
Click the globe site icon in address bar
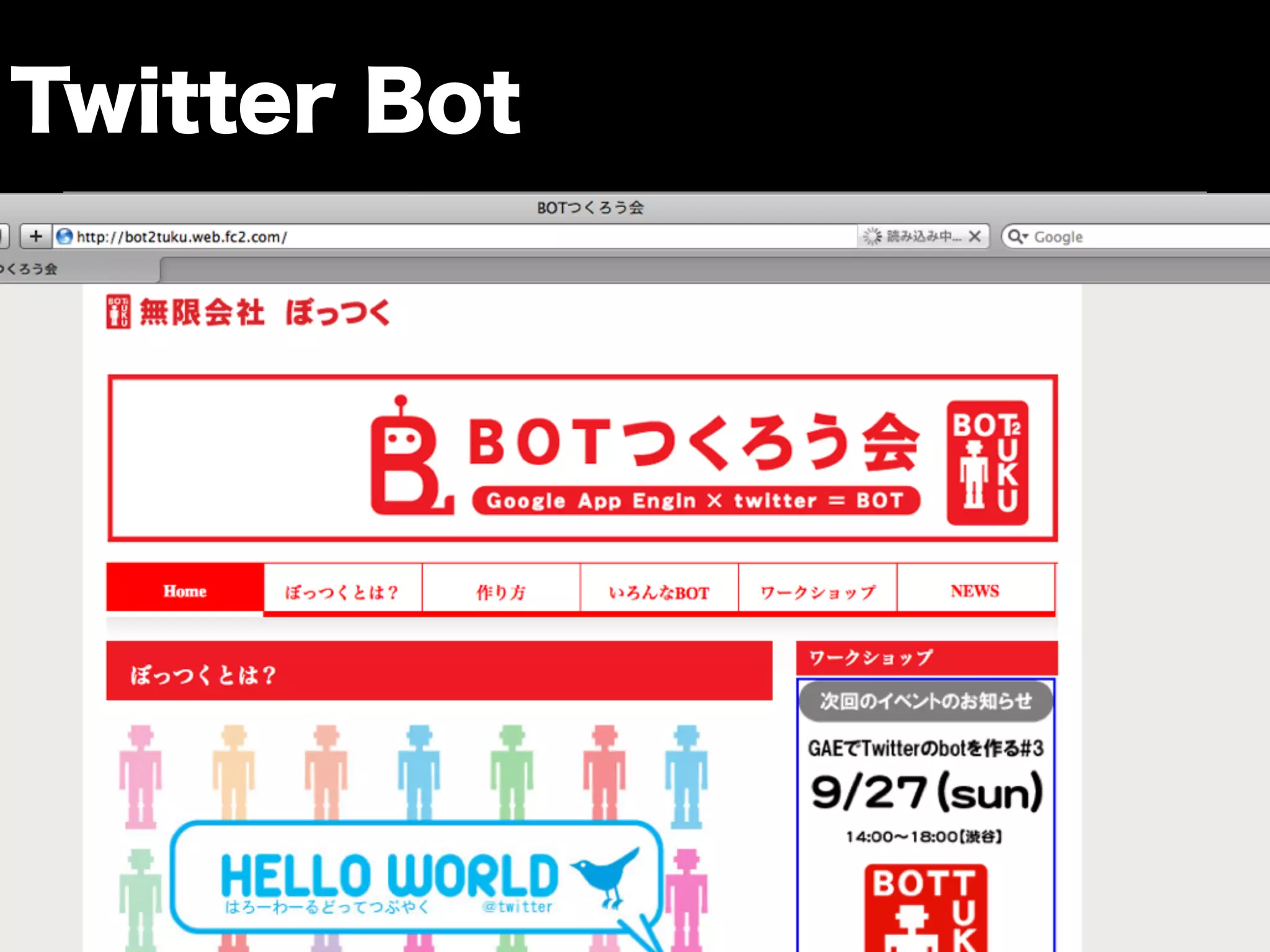(x=64, y=236)
